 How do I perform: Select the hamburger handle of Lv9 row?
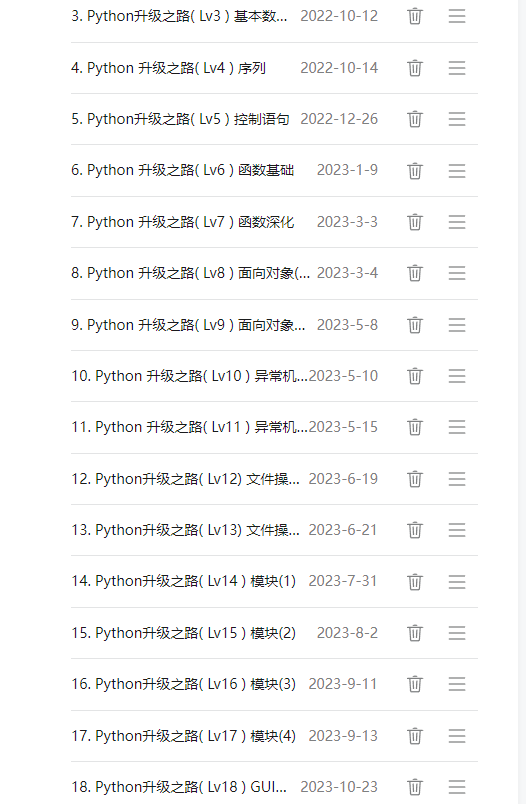(x=457, y=325)
